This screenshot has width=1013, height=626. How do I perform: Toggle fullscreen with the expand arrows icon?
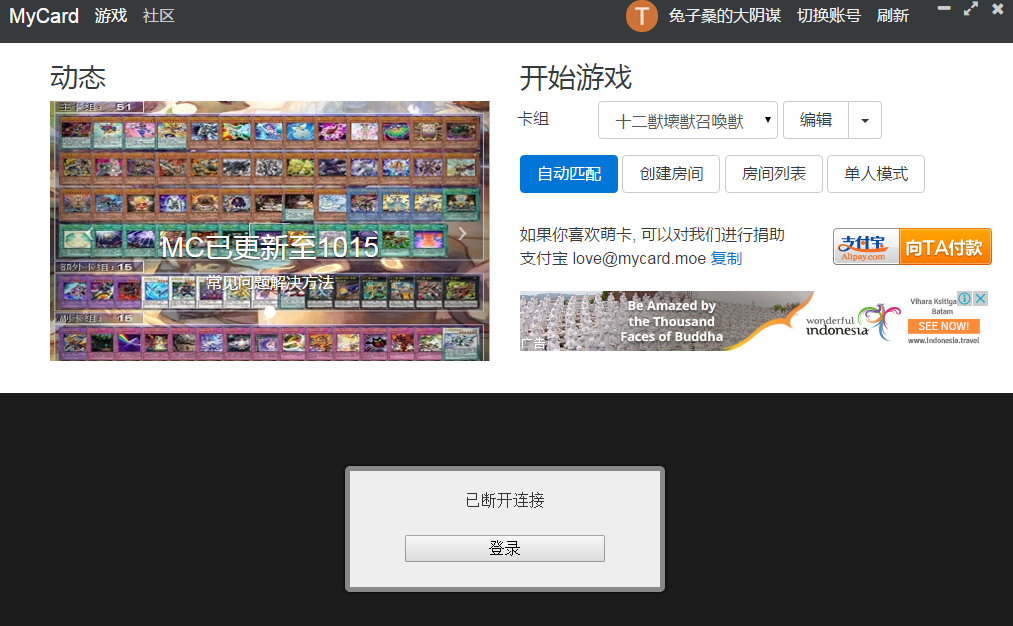pos(970,8)
